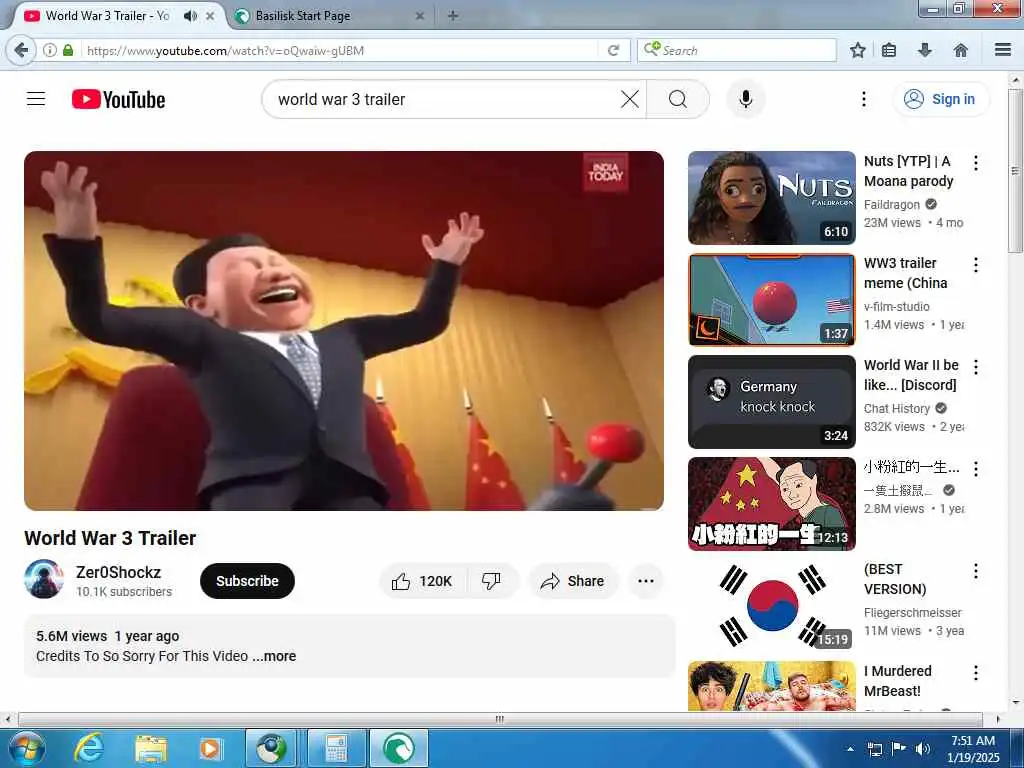Open Windows Explorer from the taskbar

tap(150, 748)
